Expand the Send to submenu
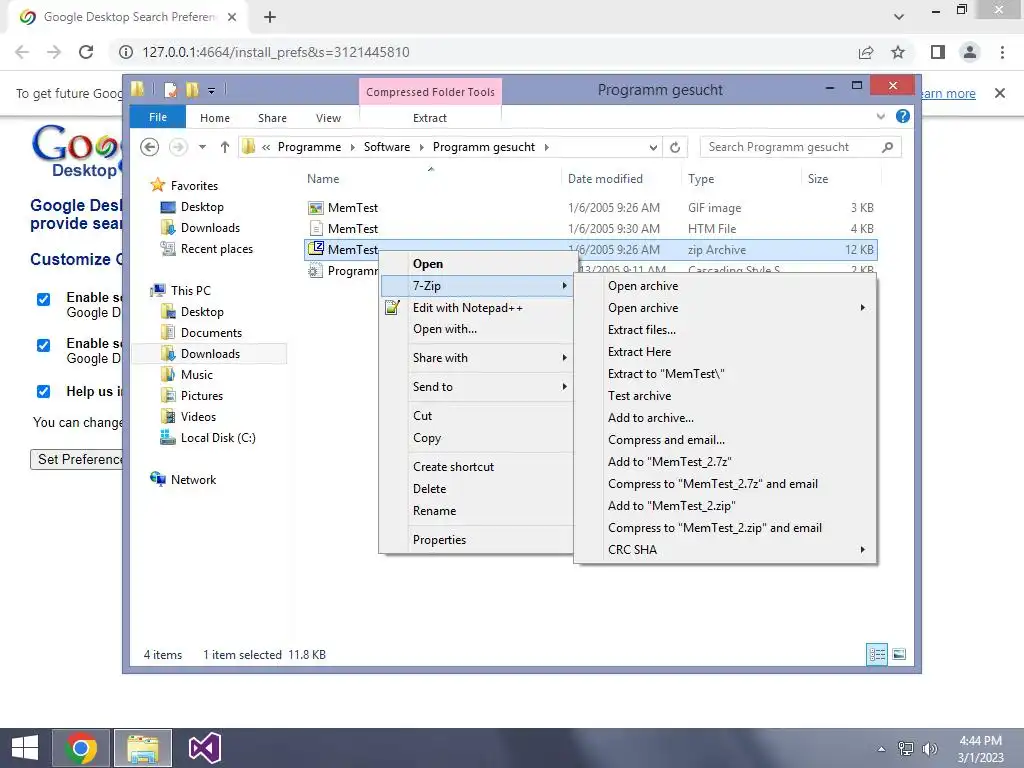 (477, 387)
